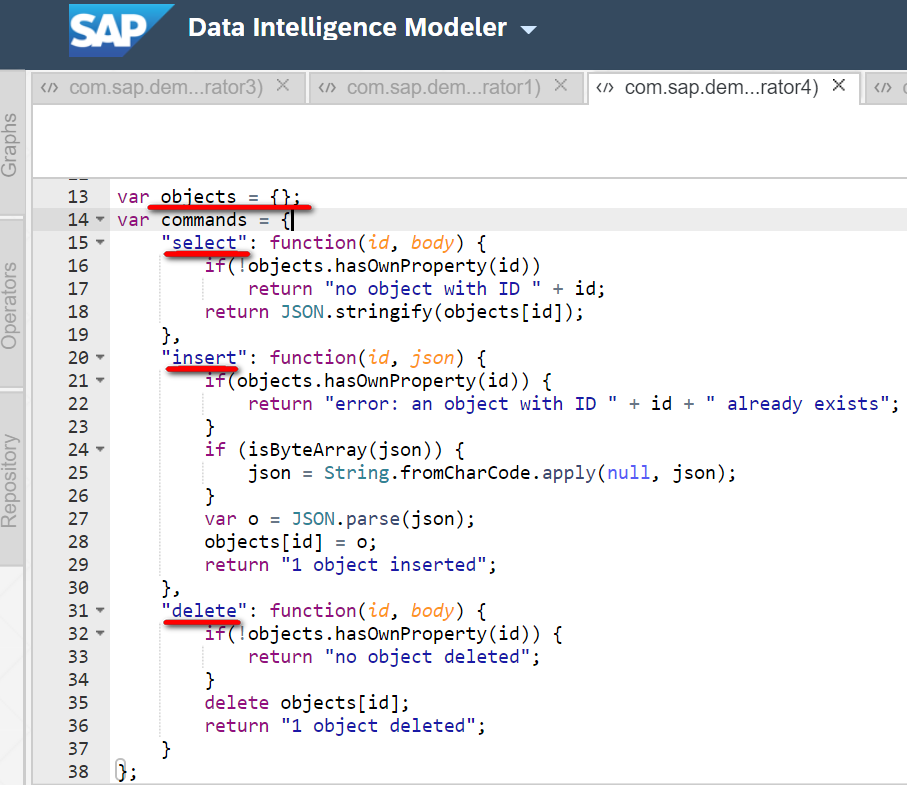907x785 pixels.
Task: Fold the insert function at line 20
Action: point(100,358)
